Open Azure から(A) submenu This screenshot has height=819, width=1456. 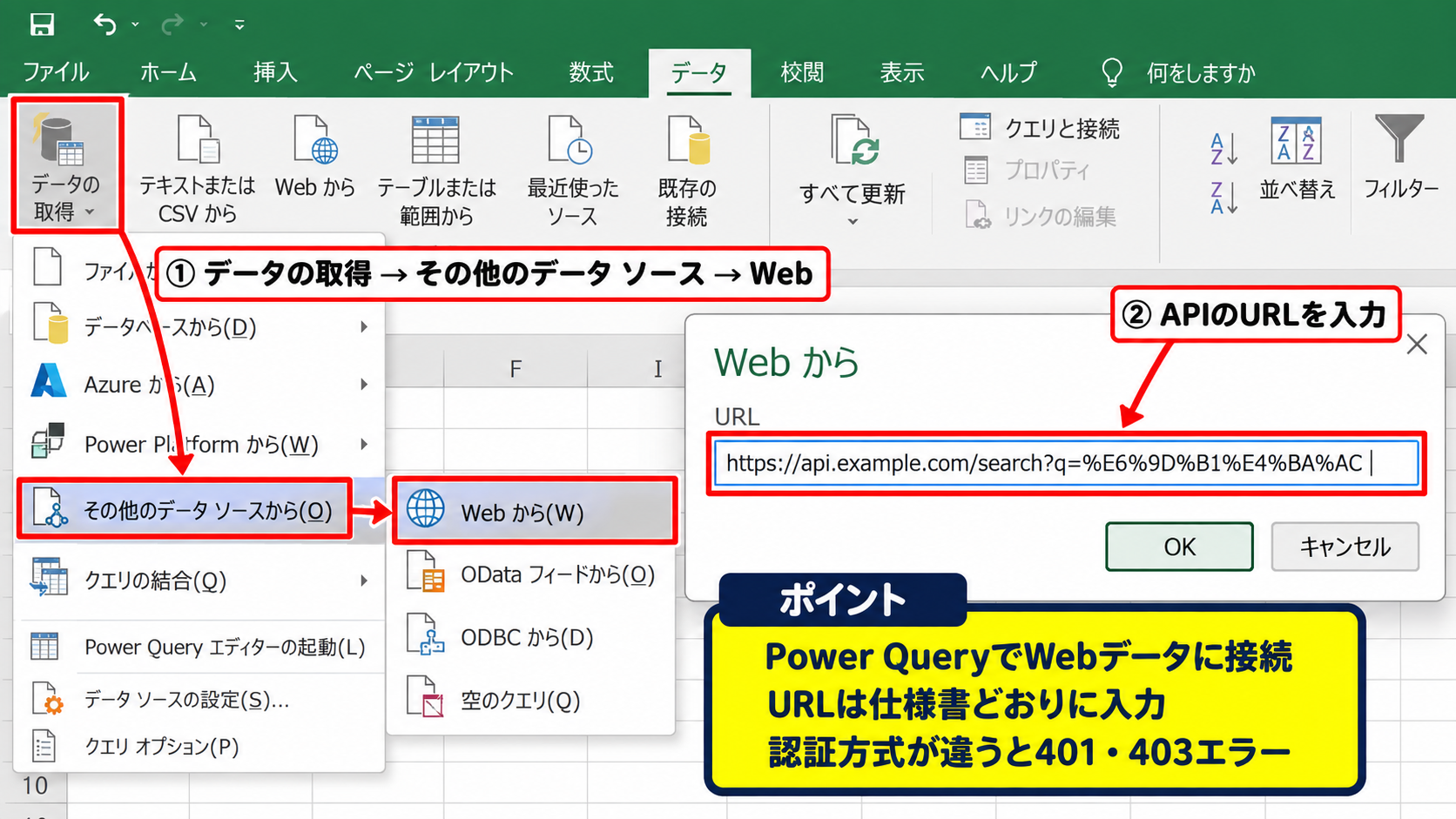[199, 384]
